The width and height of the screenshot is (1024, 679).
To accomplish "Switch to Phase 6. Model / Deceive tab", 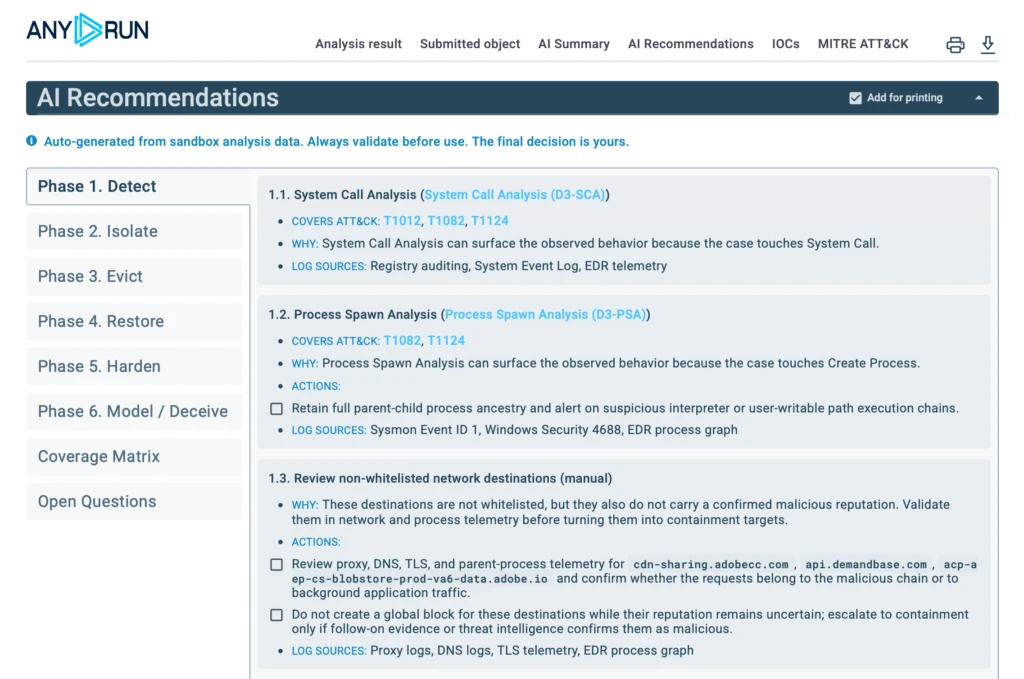I will [135, 411].
